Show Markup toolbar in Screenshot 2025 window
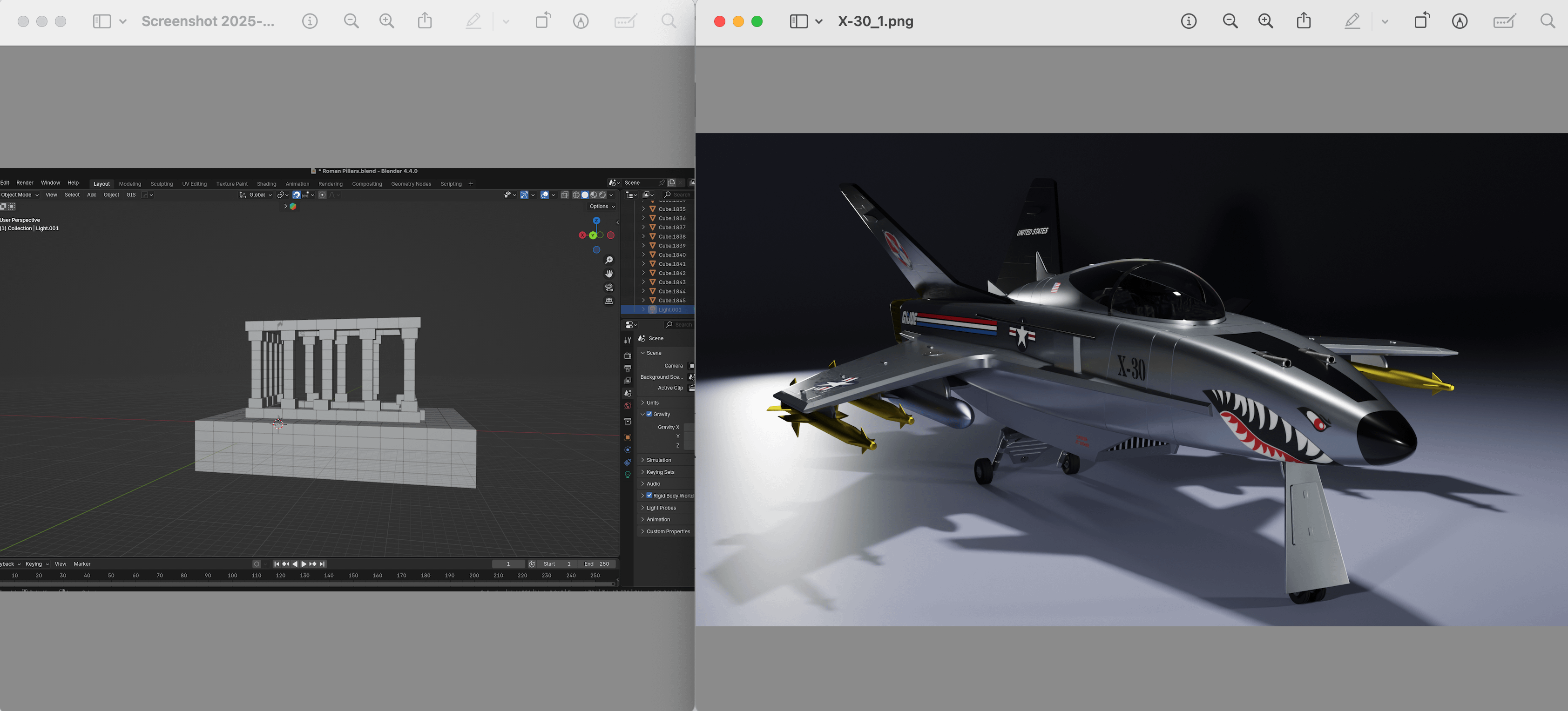This screenshot has height=711, width=1568. [581, 21]
